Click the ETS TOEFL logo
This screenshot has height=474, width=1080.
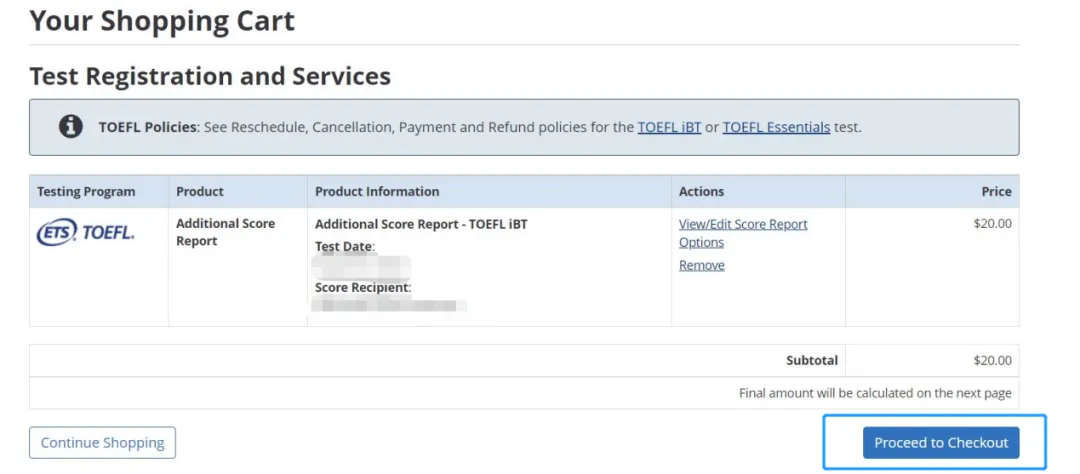click(85, 233)
